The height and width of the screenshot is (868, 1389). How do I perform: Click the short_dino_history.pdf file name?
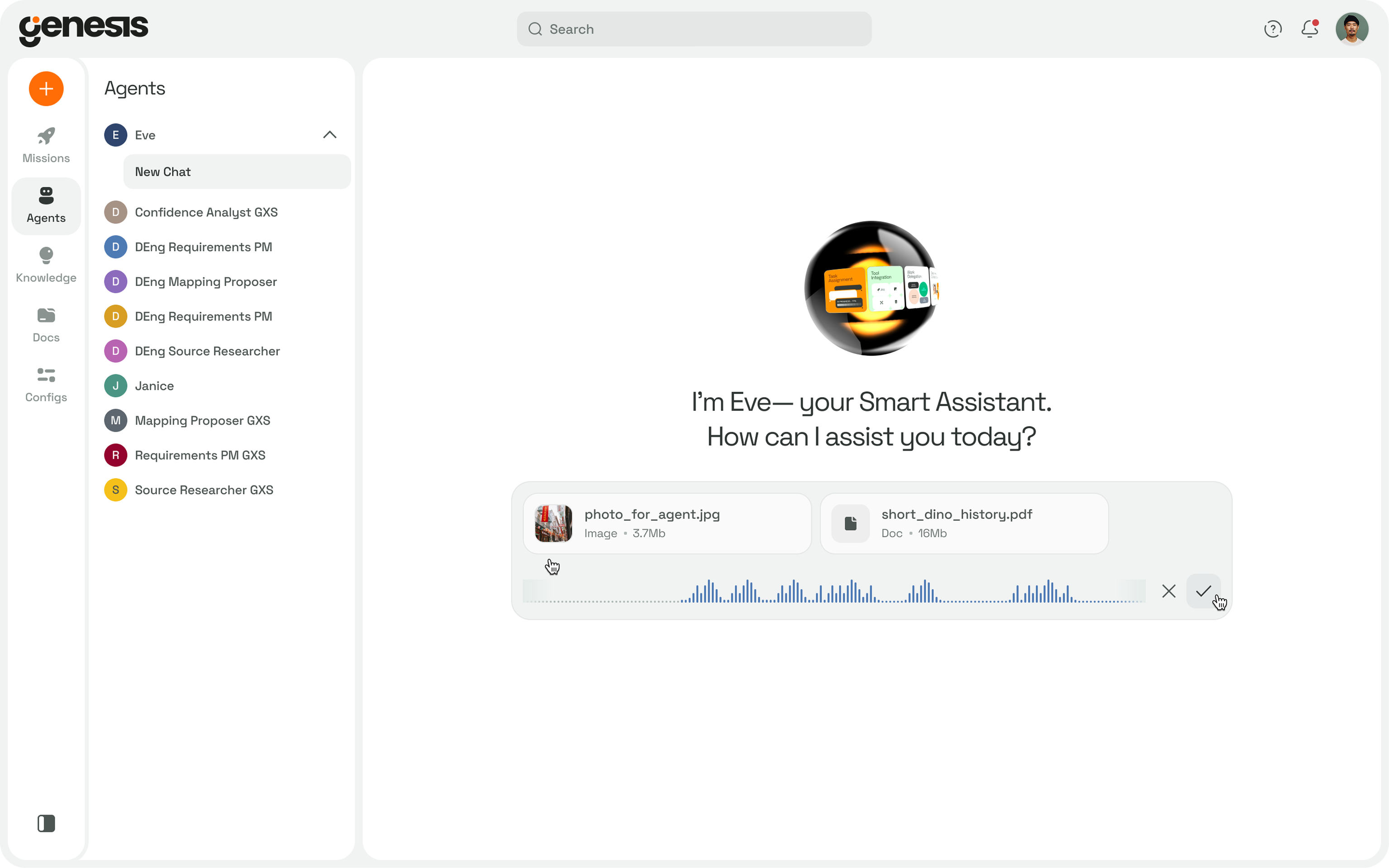click(x=956, y=514)
